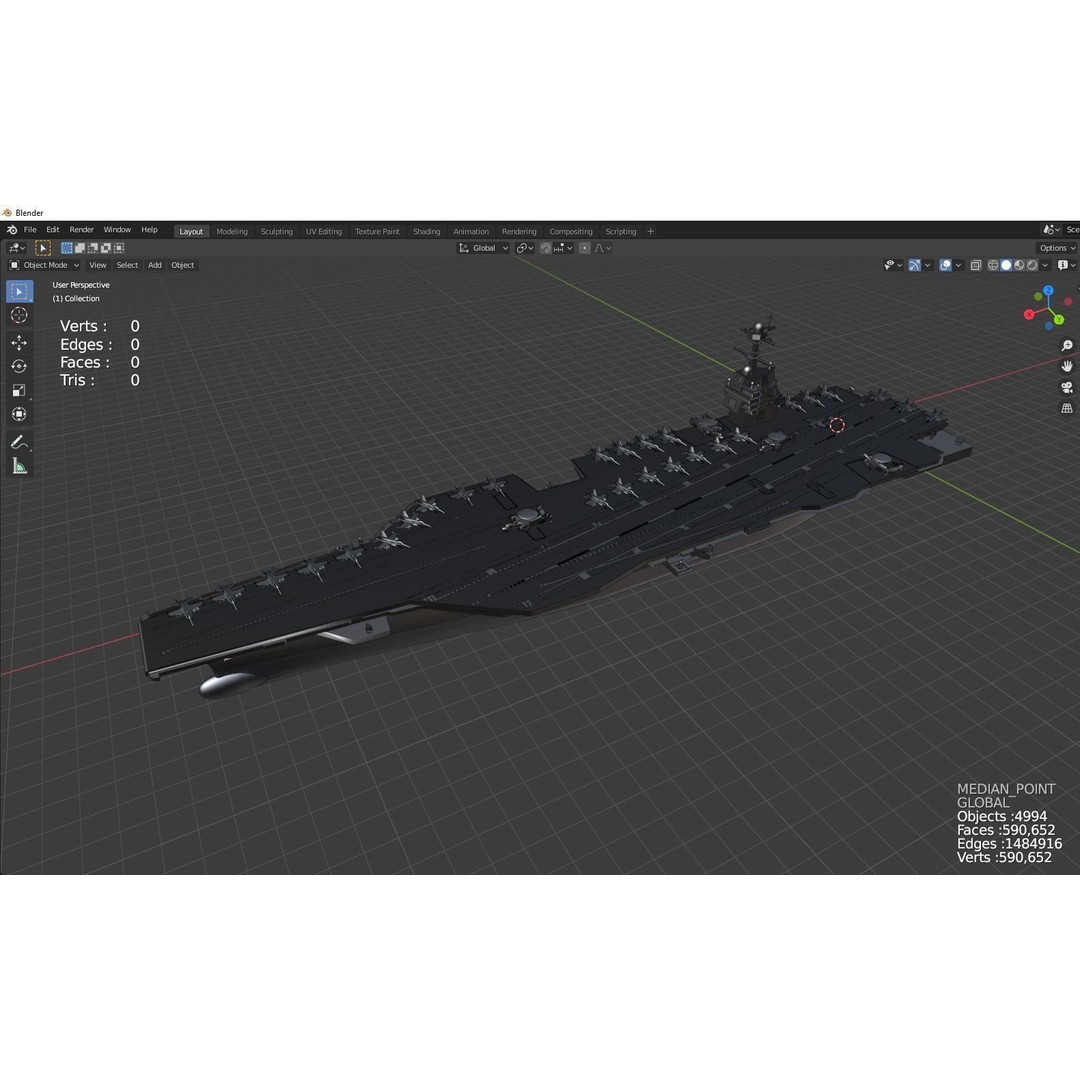Image resolution: width=1080 pixels, height=1080 pixels.
Task: Toggle X-ray view mode
Action: coord(975,265)
